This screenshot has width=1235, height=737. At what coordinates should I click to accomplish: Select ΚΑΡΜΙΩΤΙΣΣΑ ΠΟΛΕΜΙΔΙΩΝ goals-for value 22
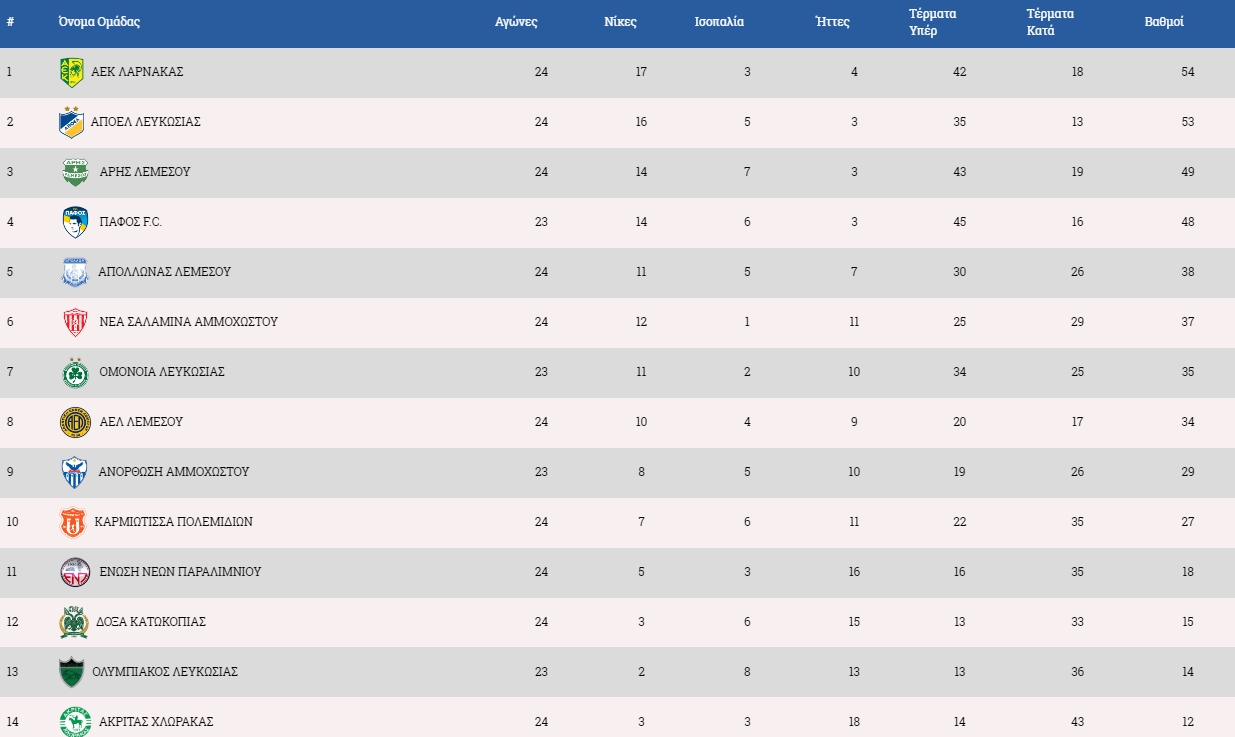coord(960,522)
